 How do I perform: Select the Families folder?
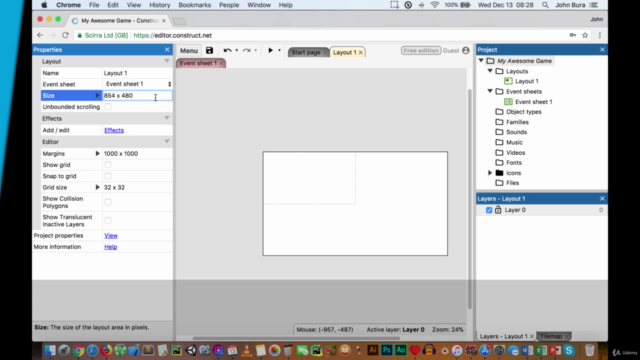click(x=517, y=122)
